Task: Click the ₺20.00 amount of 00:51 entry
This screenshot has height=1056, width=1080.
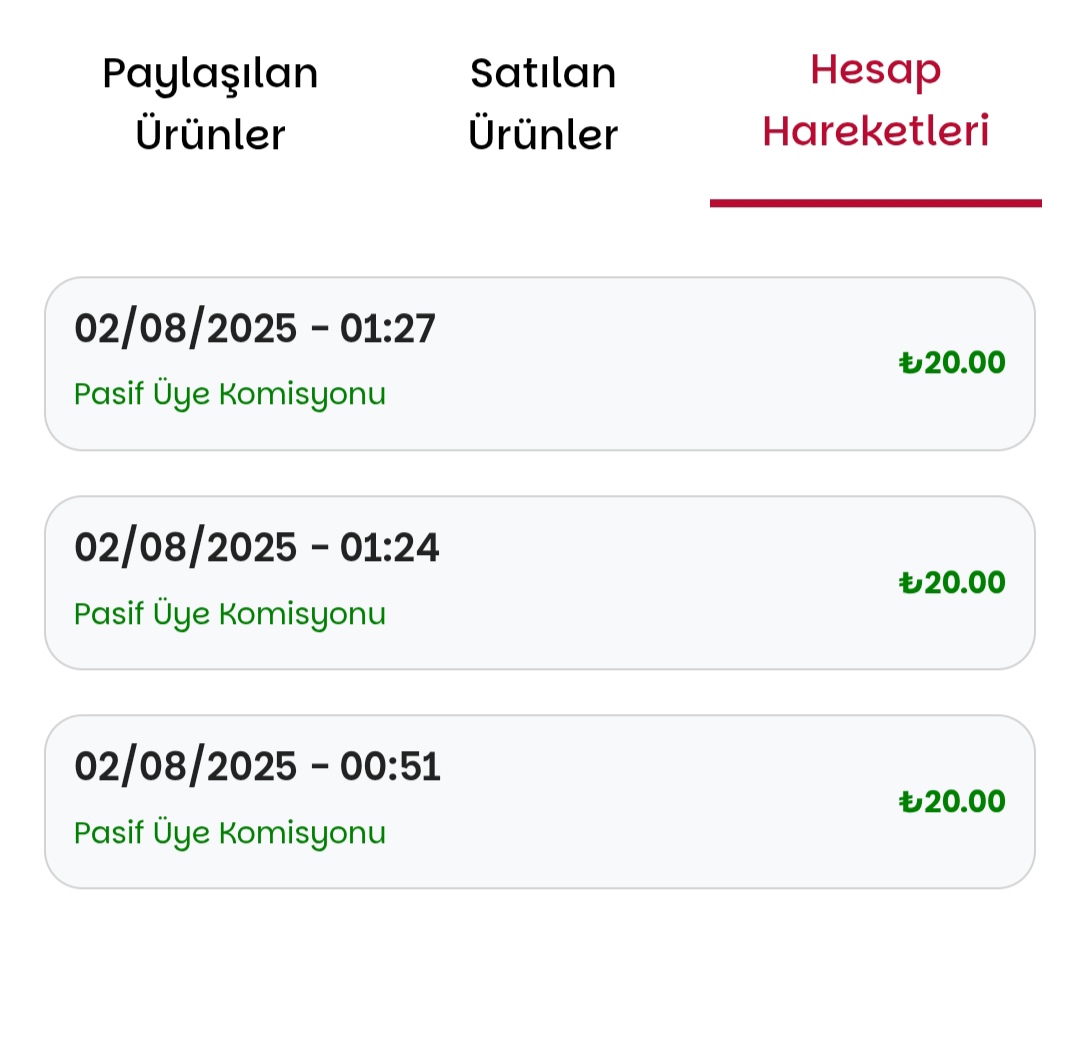Action: tap(952, 802)
